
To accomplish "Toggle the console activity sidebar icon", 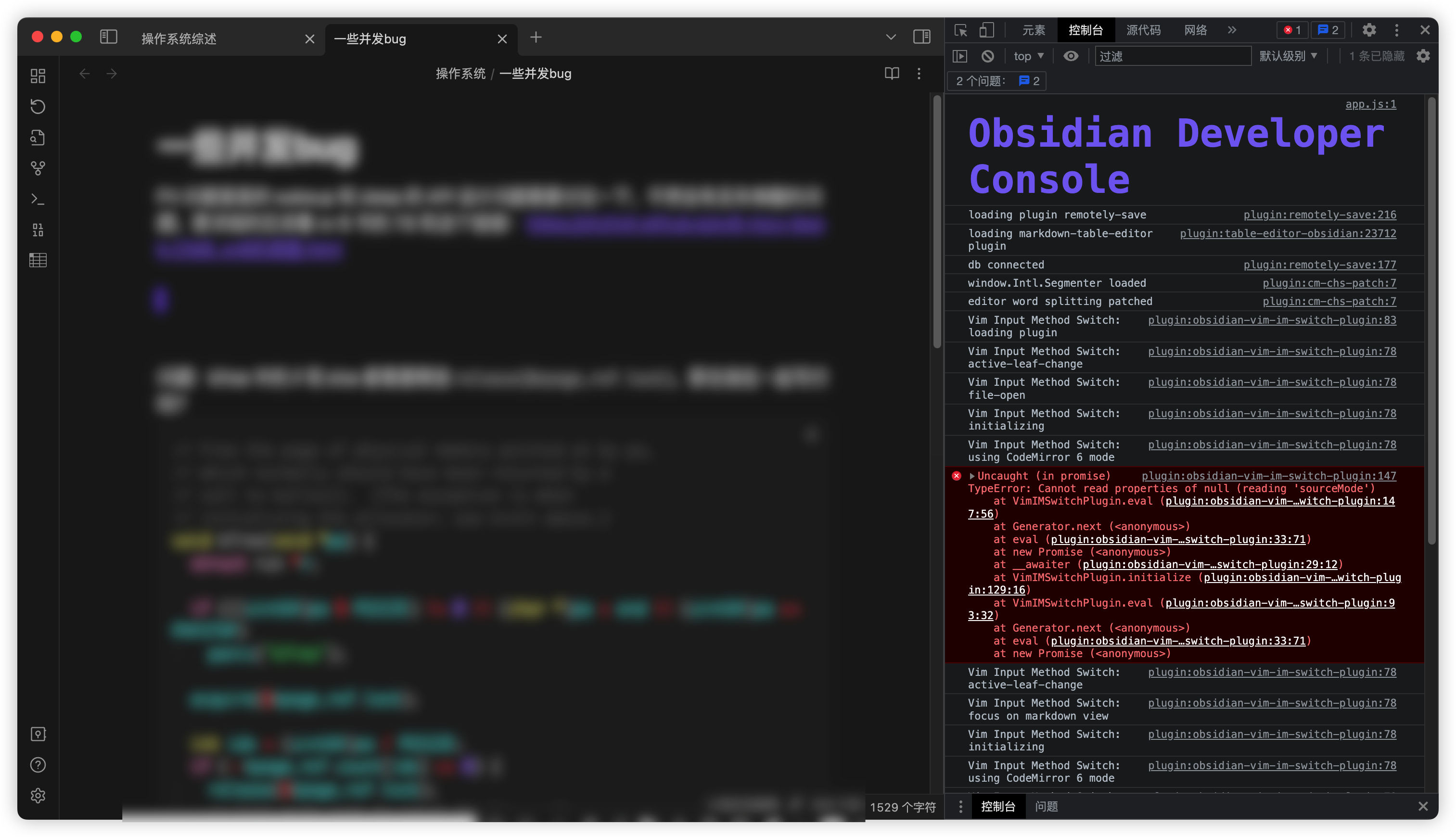I will click(961, 56).
